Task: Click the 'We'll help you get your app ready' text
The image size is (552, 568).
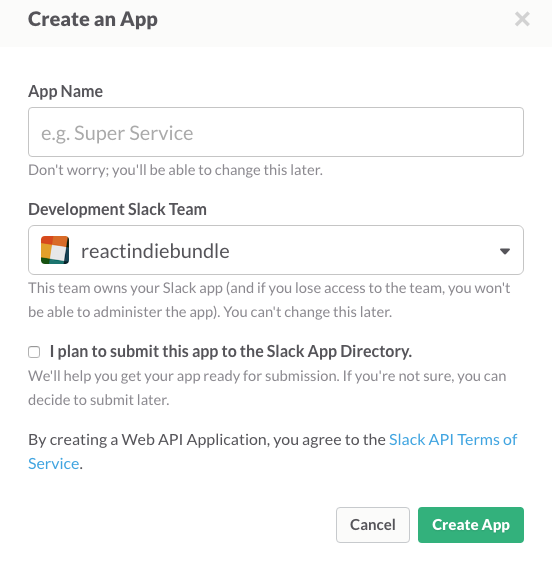Action: 267,388
